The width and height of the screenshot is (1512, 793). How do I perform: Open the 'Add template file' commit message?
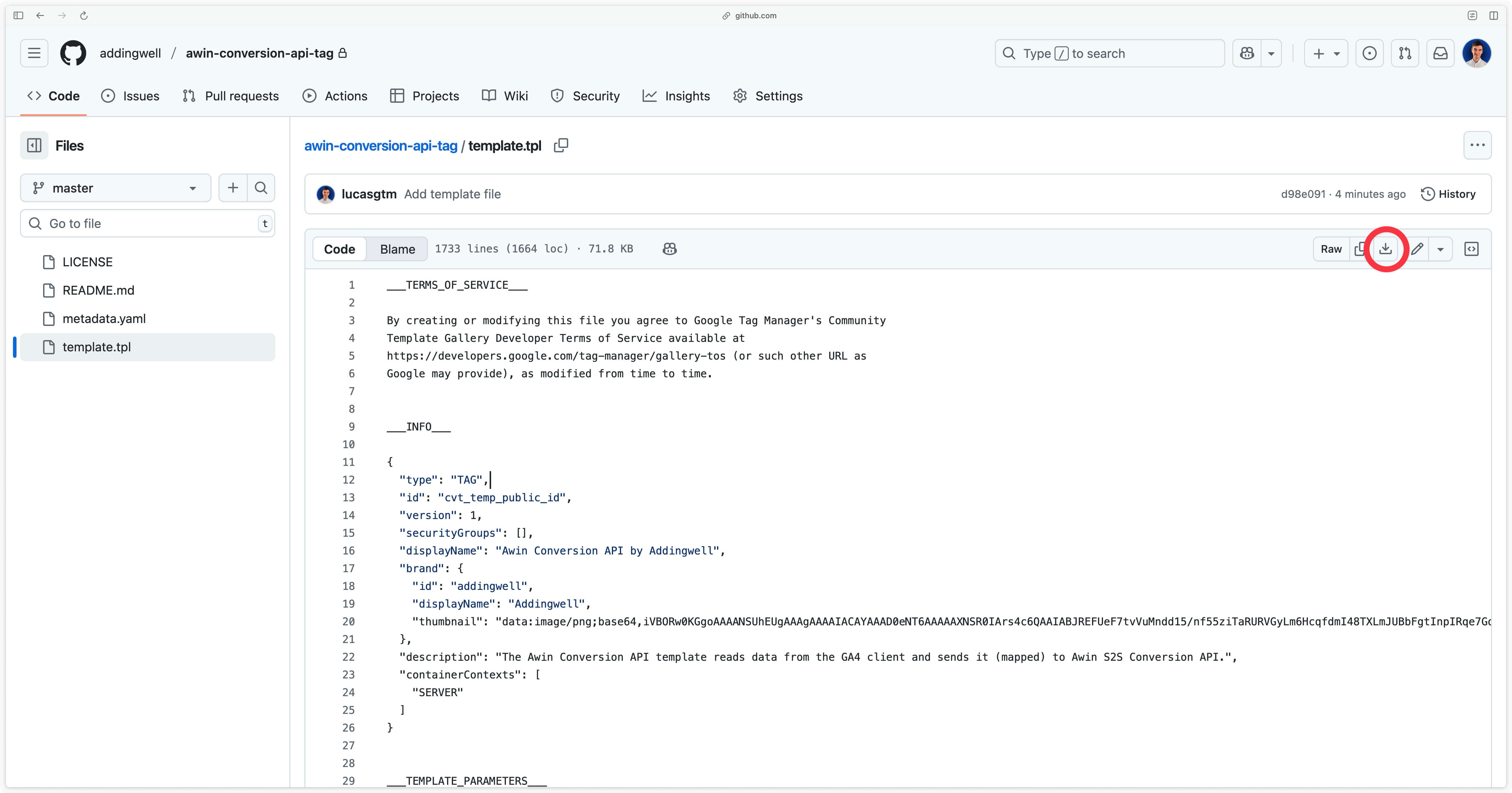(x=452, y=194)
